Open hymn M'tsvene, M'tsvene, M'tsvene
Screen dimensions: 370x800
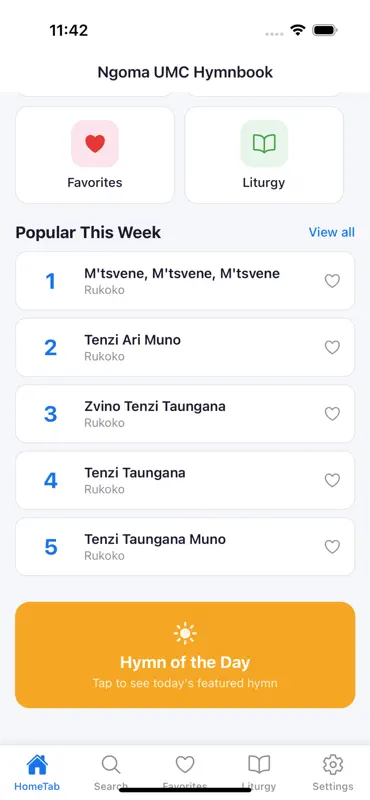[185, 281]
